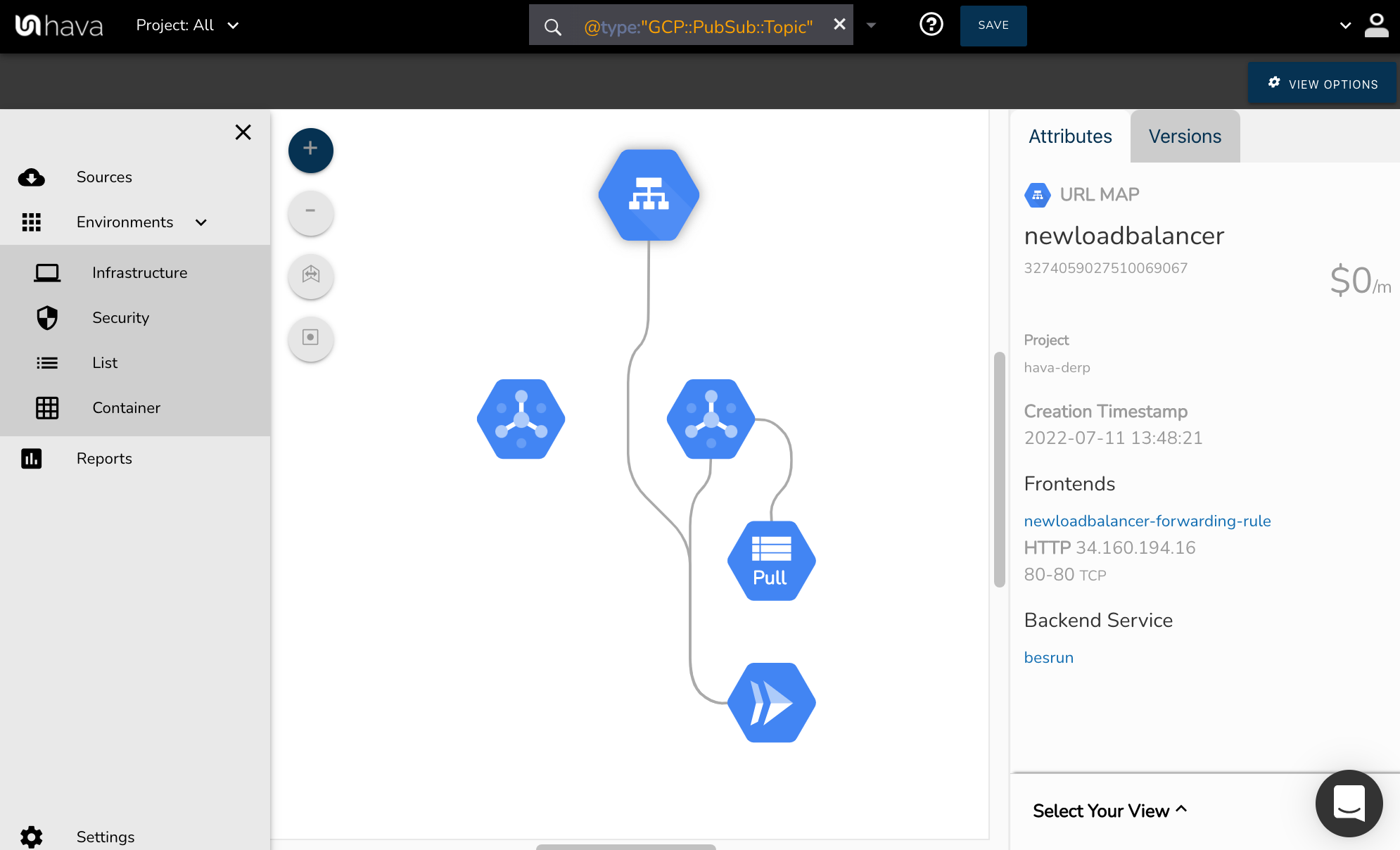Screen dimensions: 1400x850
Task: Zoom in on the diagram with plus button
Action: click(x=310, y=150)
